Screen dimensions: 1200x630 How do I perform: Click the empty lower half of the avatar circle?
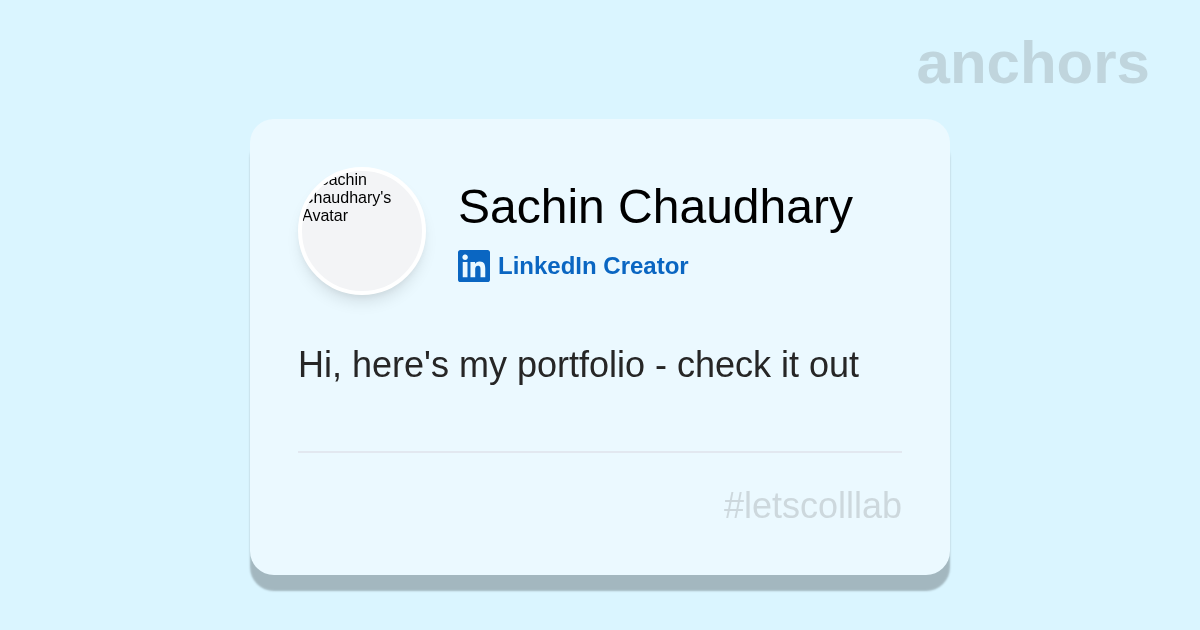coord(362,262)
